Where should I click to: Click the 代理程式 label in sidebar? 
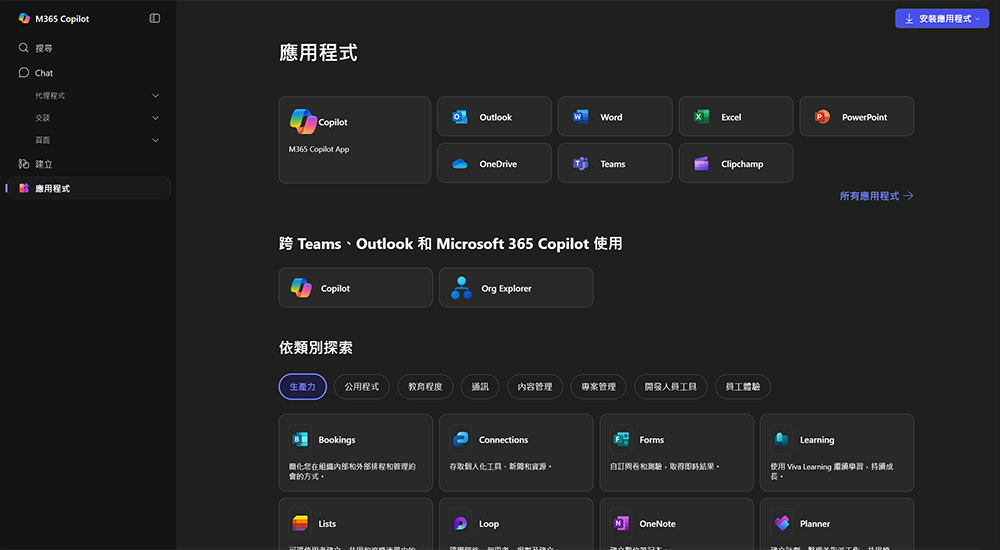click(50, 96)
